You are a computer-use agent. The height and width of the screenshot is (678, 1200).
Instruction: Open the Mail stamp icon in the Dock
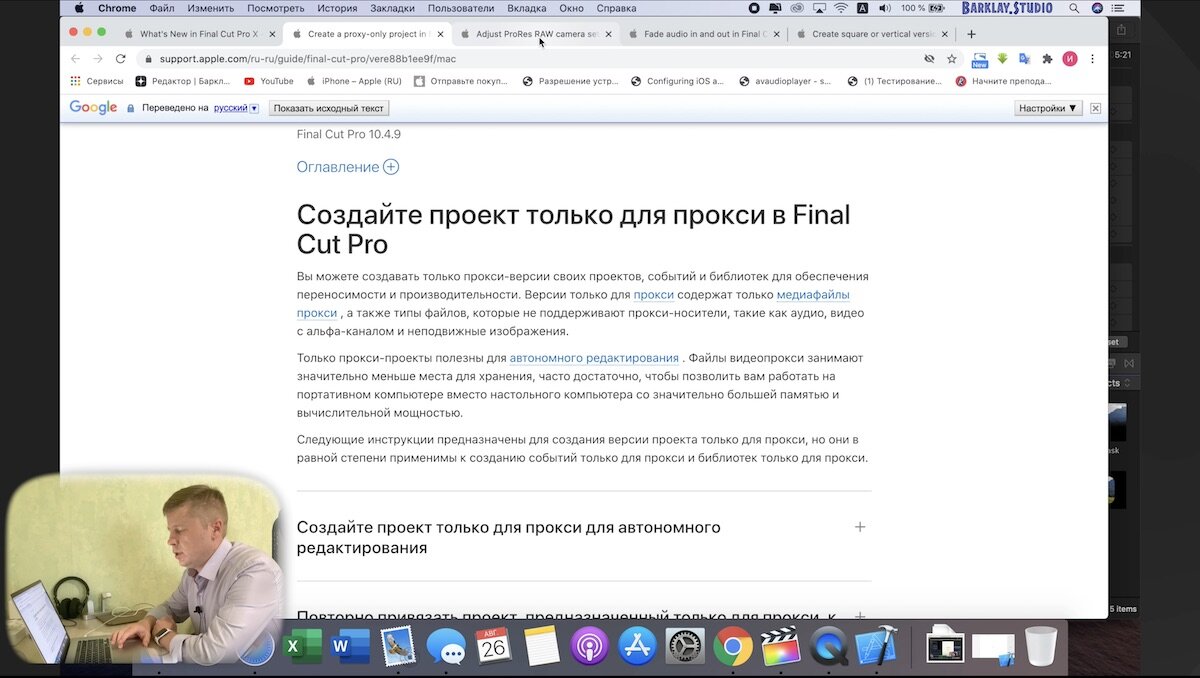(x=398, y=647)
